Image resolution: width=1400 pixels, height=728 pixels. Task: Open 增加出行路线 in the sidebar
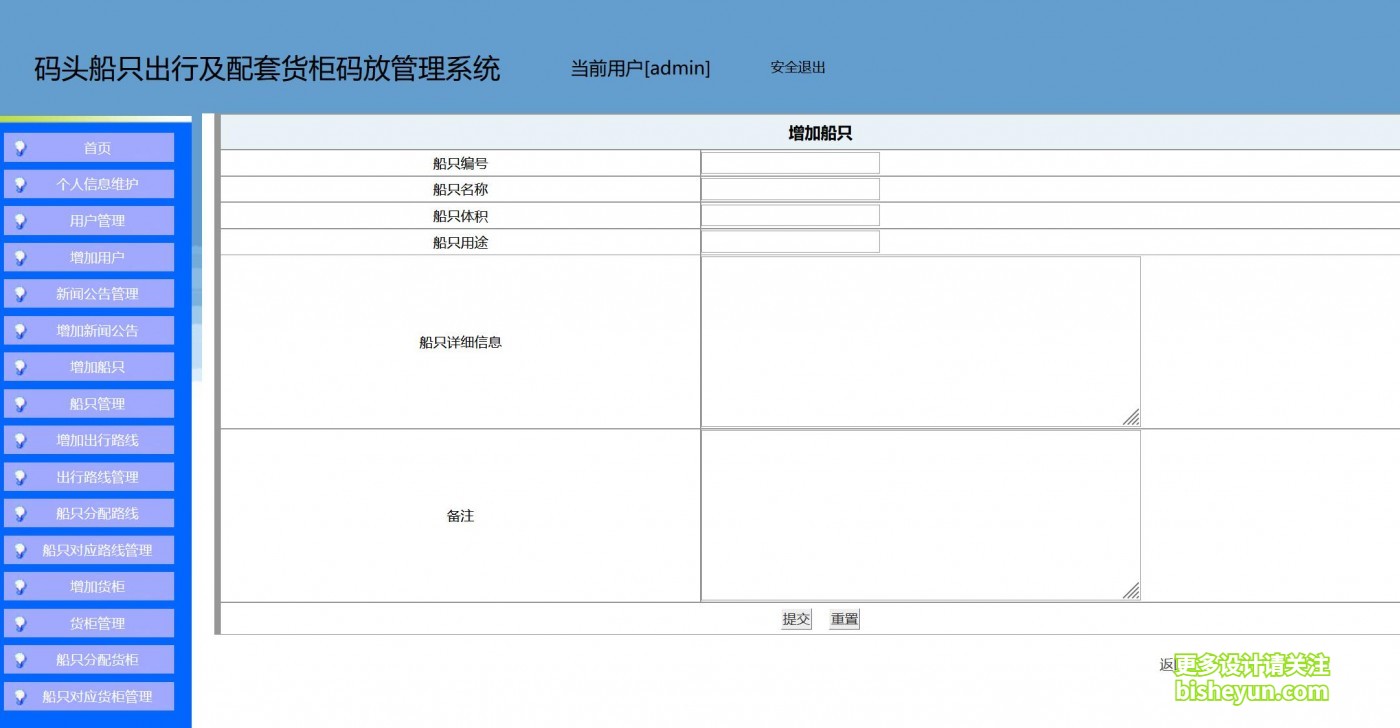coord(97,440)
